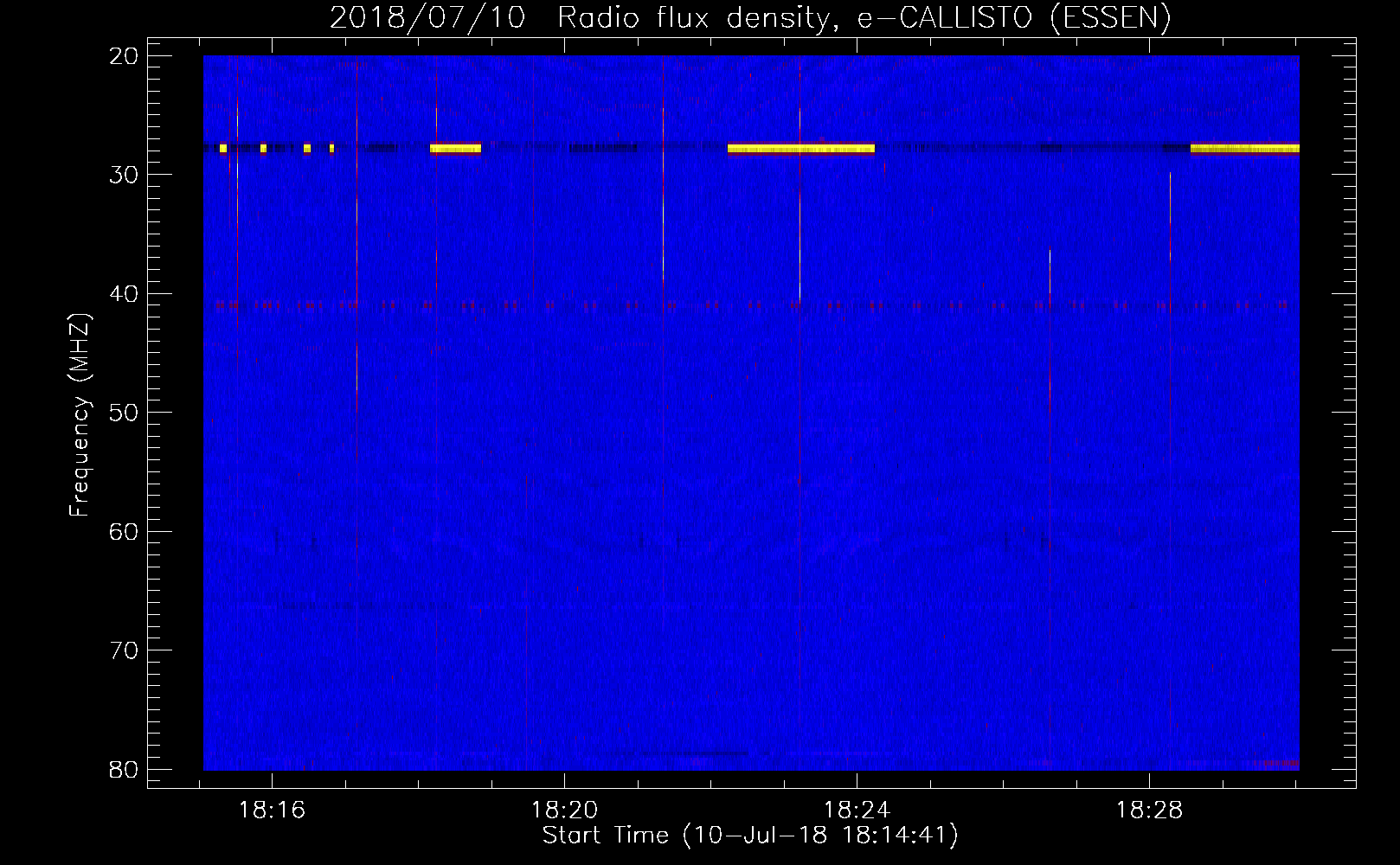The image size is (1400, 865).
Task: Click the 70 MHz frequency tick label
Action: point(124,650)
